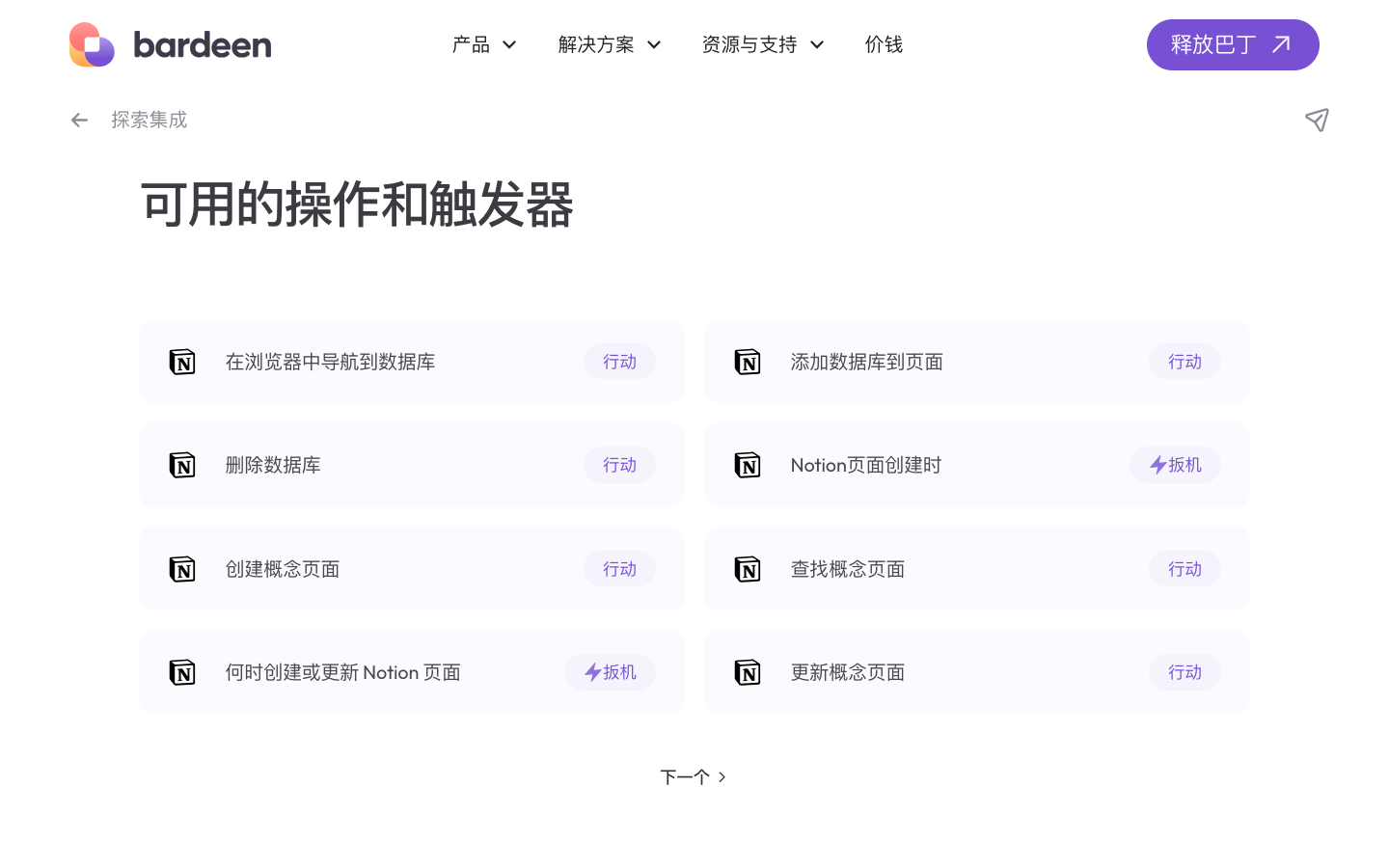Open the 价钱 pricing page
This screenshot has width=1389, height=868.
884,44
